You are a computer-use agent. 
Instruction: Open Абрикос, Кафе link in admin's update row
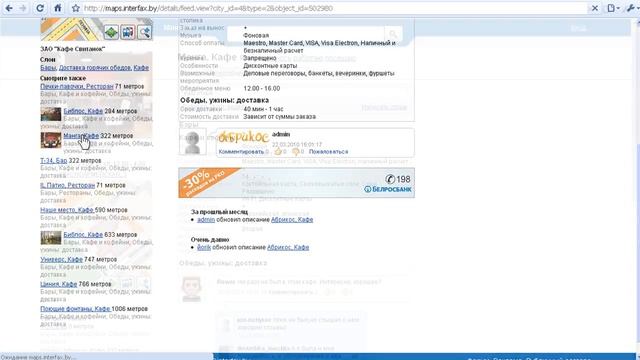(x=292, y=220)
